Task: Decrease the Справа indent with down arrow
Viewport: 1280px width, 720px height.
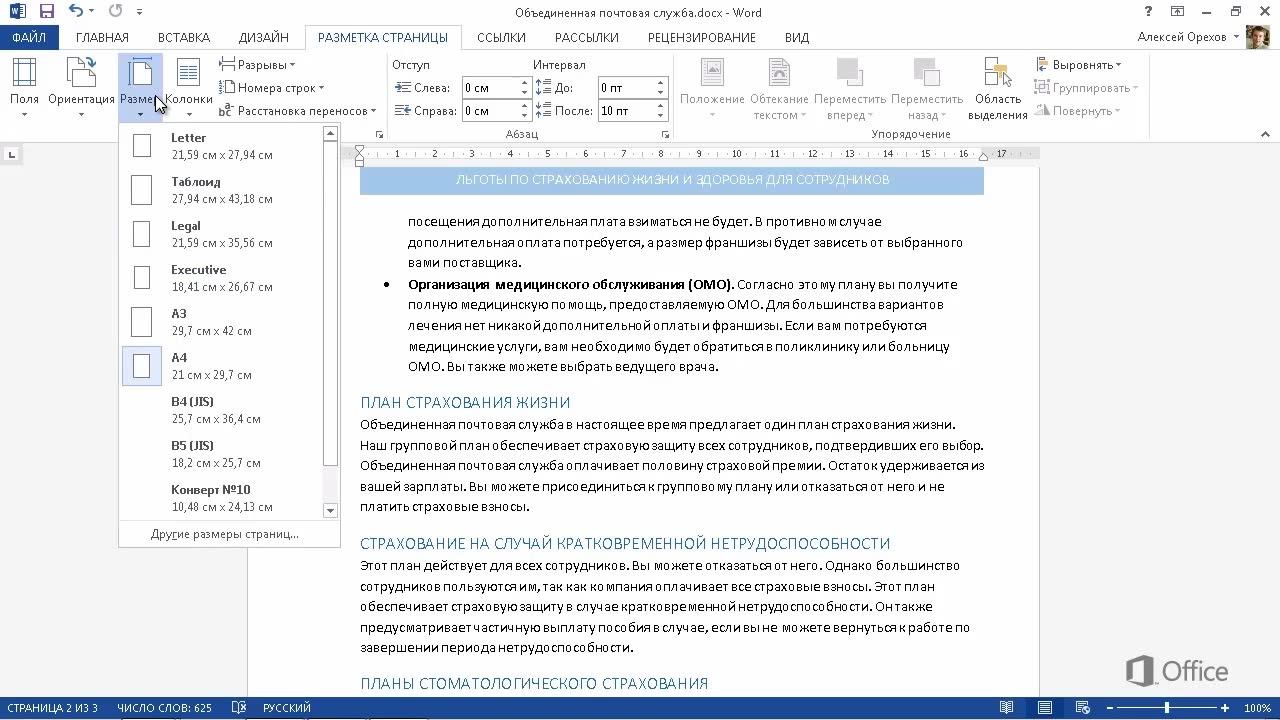Action: coord(524,116)
